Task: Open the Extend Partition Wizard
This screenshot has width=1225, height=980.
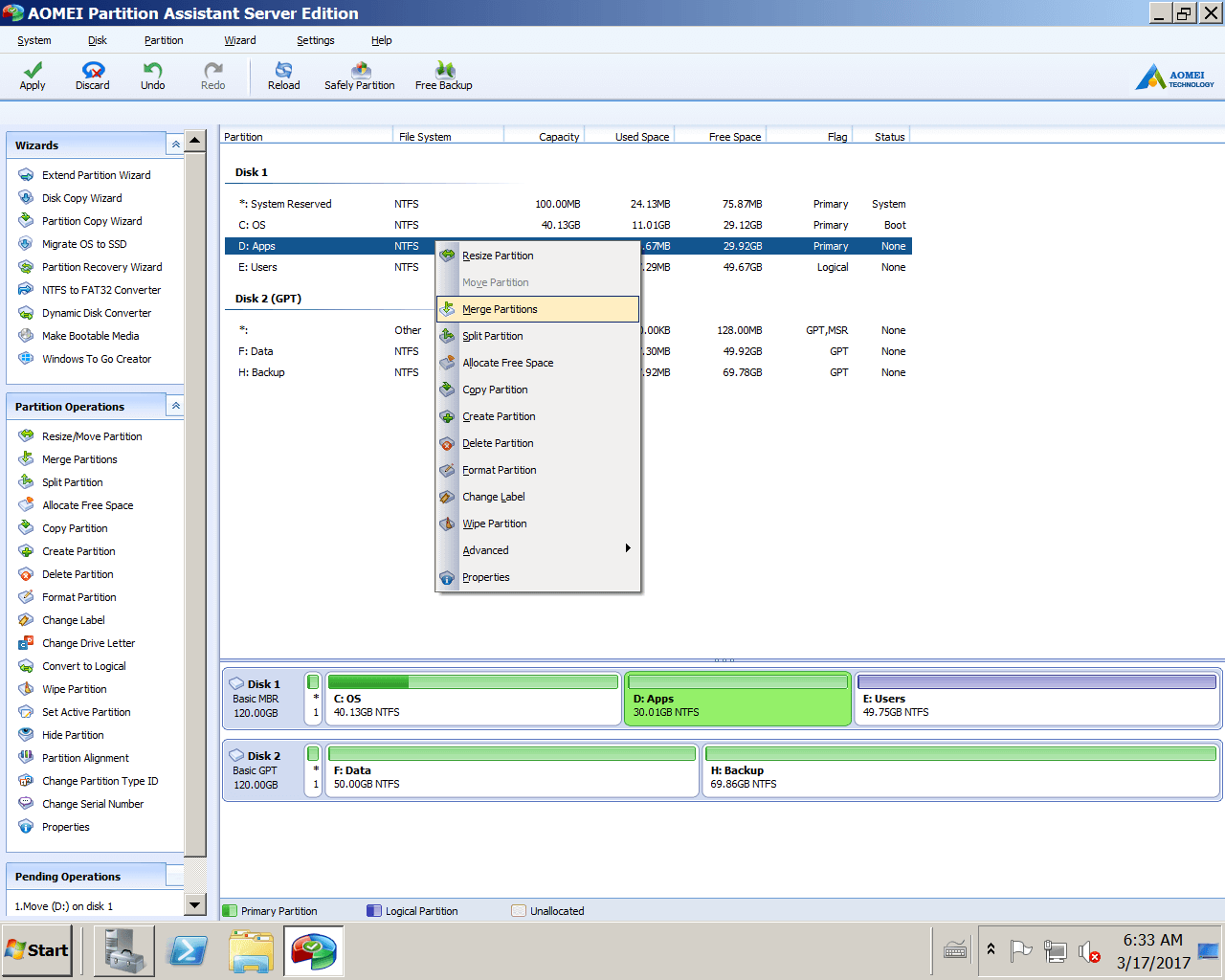Action: coord(84,175)
